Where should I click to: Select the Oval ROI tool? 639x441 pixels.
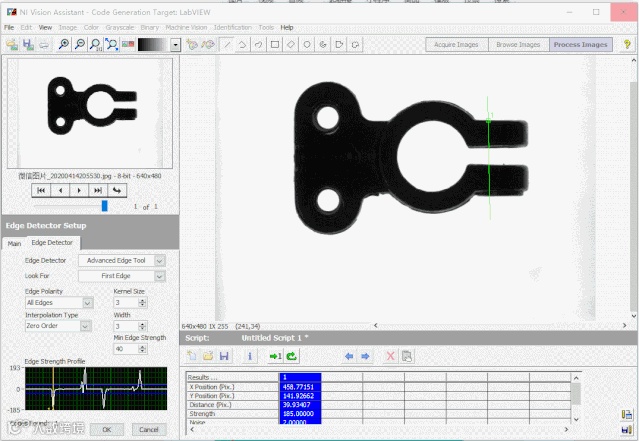pyautogui.click(x=307, y=44)
